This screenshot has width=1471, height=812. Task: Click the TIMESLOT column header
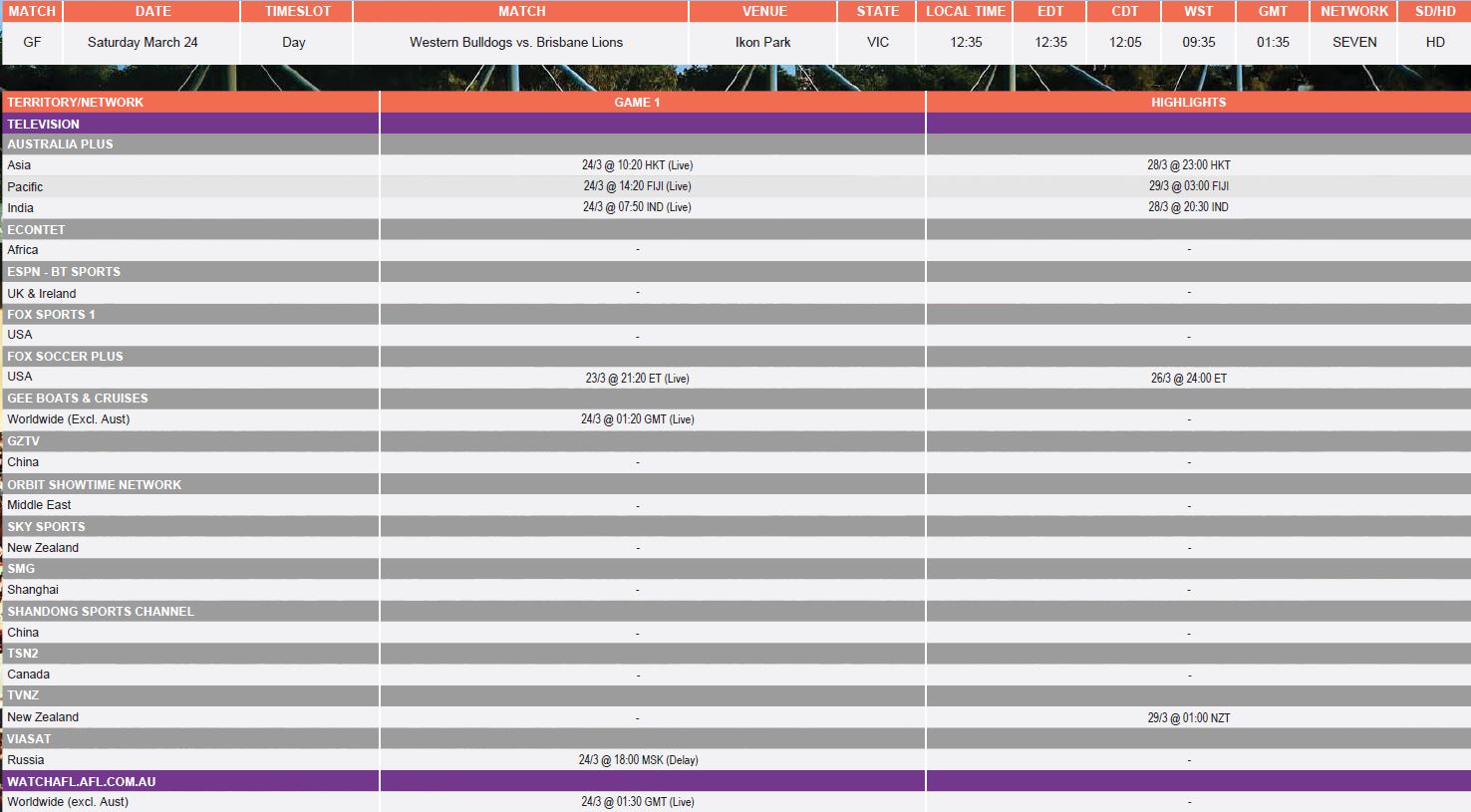[x=297, y=11]
